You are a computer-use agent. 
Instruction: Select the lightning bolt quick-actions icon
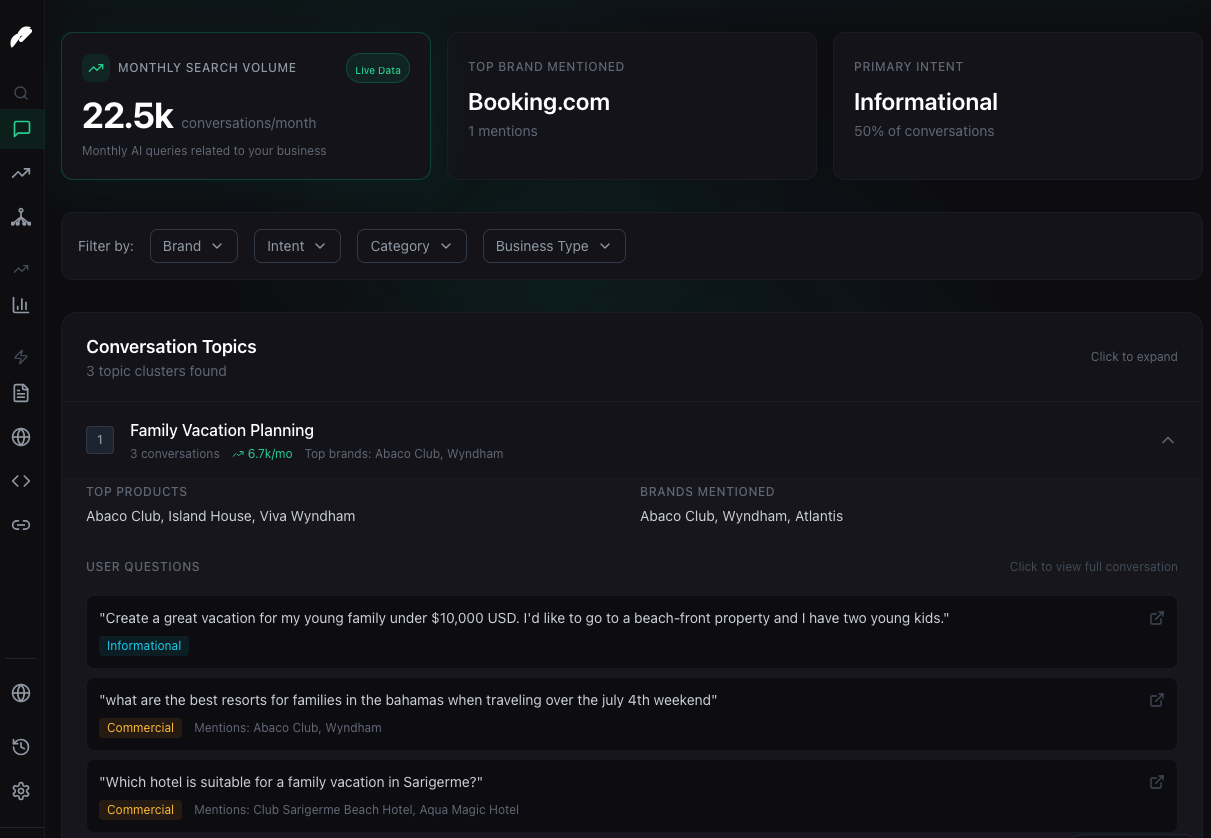click(21, 357)
